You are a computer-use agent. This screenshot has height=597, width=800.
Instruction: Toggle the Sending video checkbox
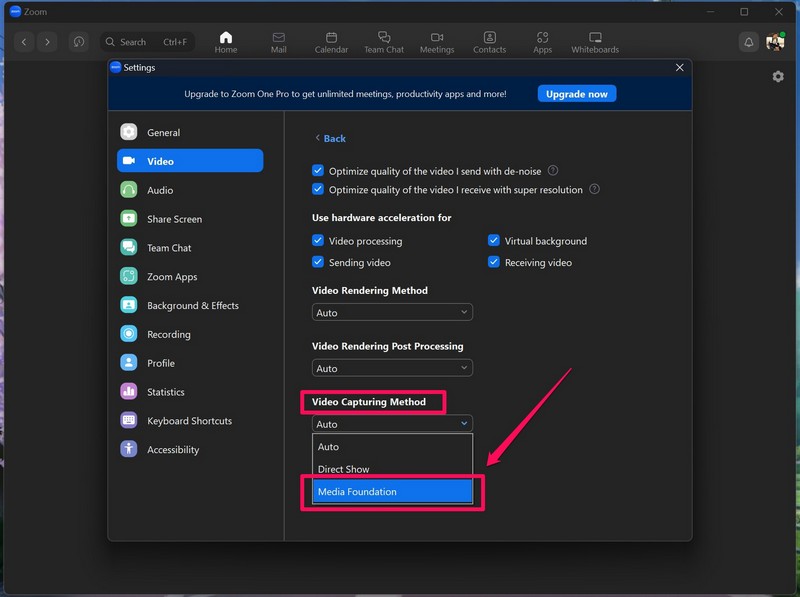click(x=318, y=263)
